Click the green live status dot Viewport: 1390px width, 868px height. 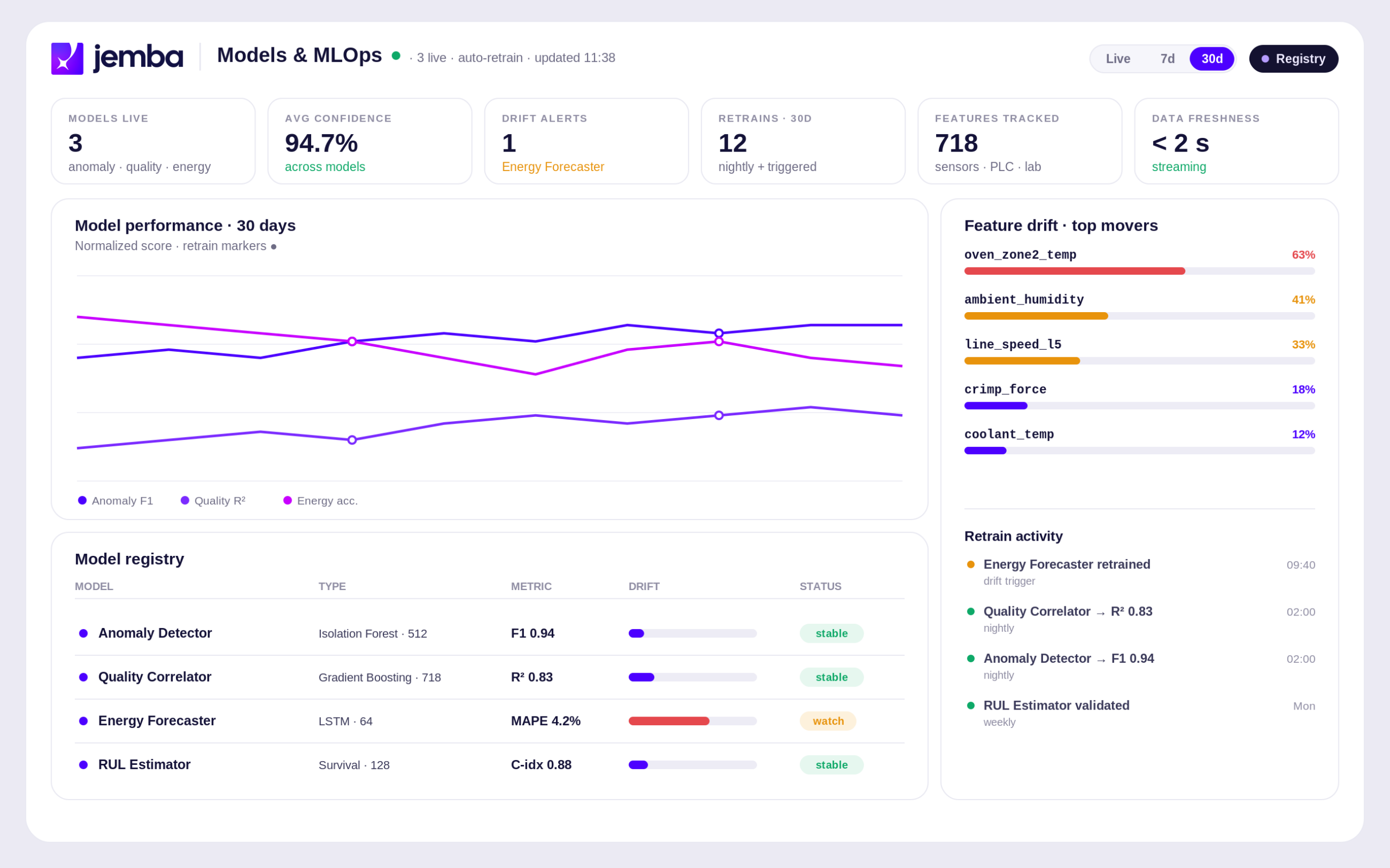(396, 56)
